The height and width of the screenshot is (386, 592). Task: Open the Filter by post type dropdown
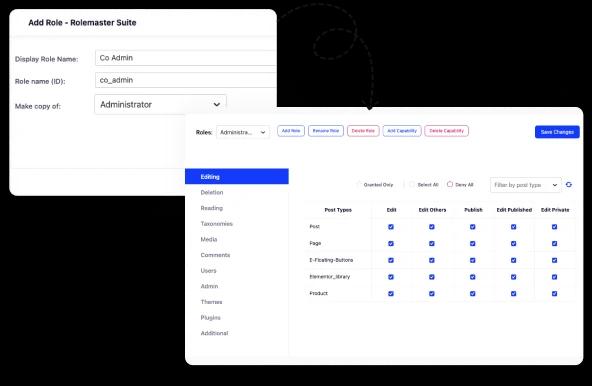pyautogui.click(x=526, y=185)
